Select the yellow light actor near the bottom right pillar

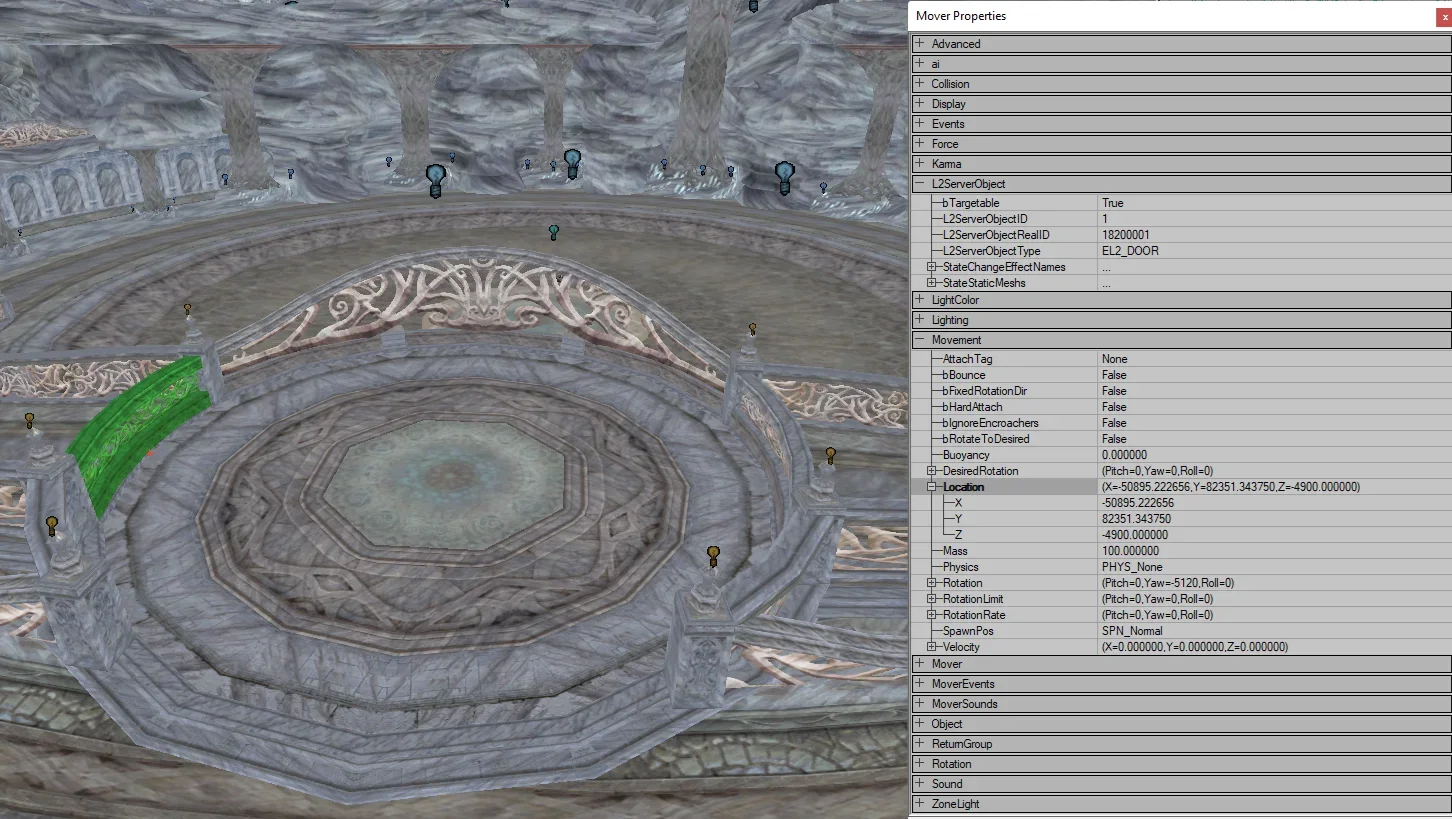tap(713, 556)
